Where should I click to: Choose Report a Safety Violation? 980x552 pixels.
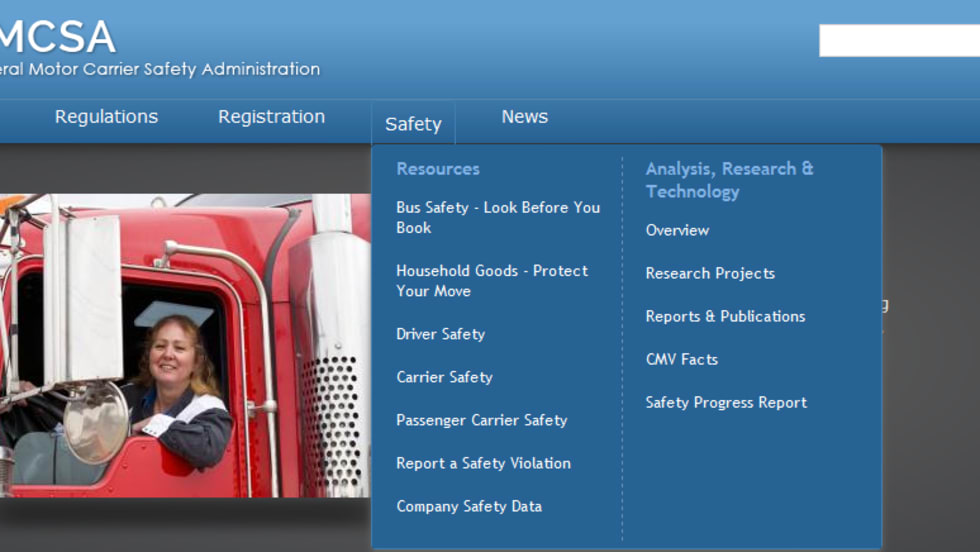(483, 463)
